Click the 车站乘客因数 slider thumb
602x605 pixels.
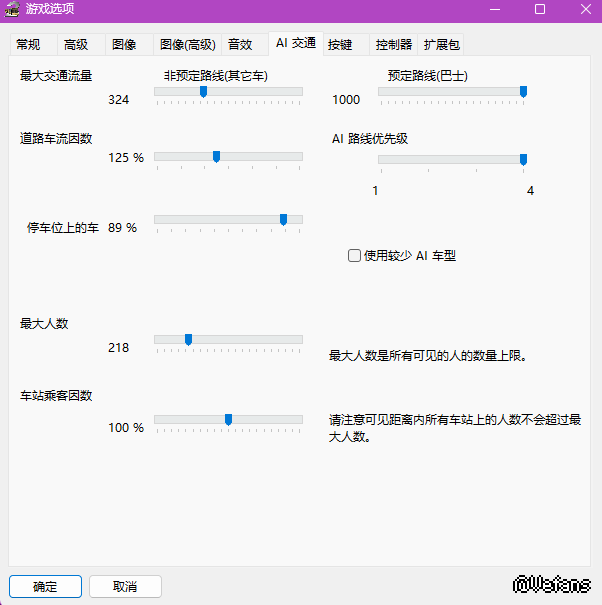[x=228, y=419]
